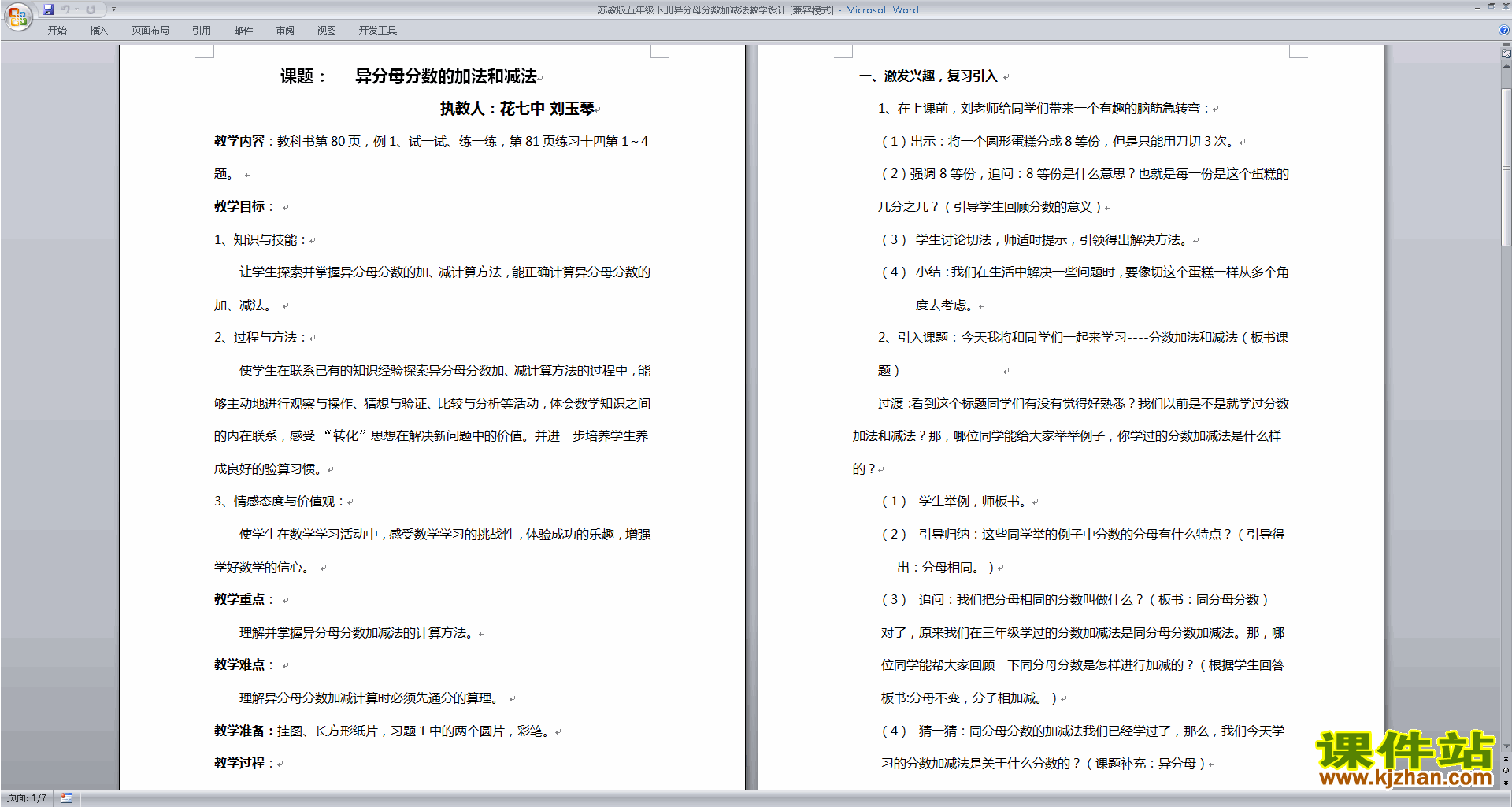The image size is (1512, 807).
Task: Switch to the 审阅 ribbon tab
Action: tap(285, 31)
